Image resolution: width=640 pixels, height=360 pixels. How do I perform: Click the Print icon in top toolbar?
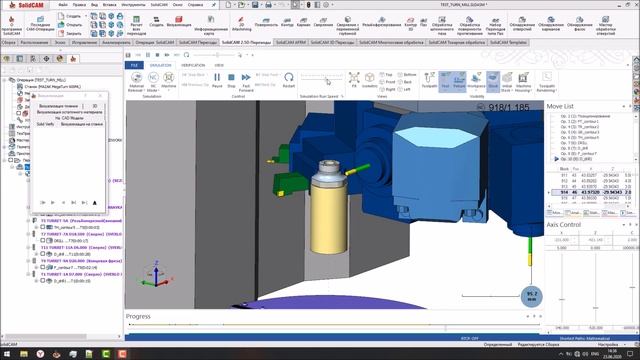268,5
